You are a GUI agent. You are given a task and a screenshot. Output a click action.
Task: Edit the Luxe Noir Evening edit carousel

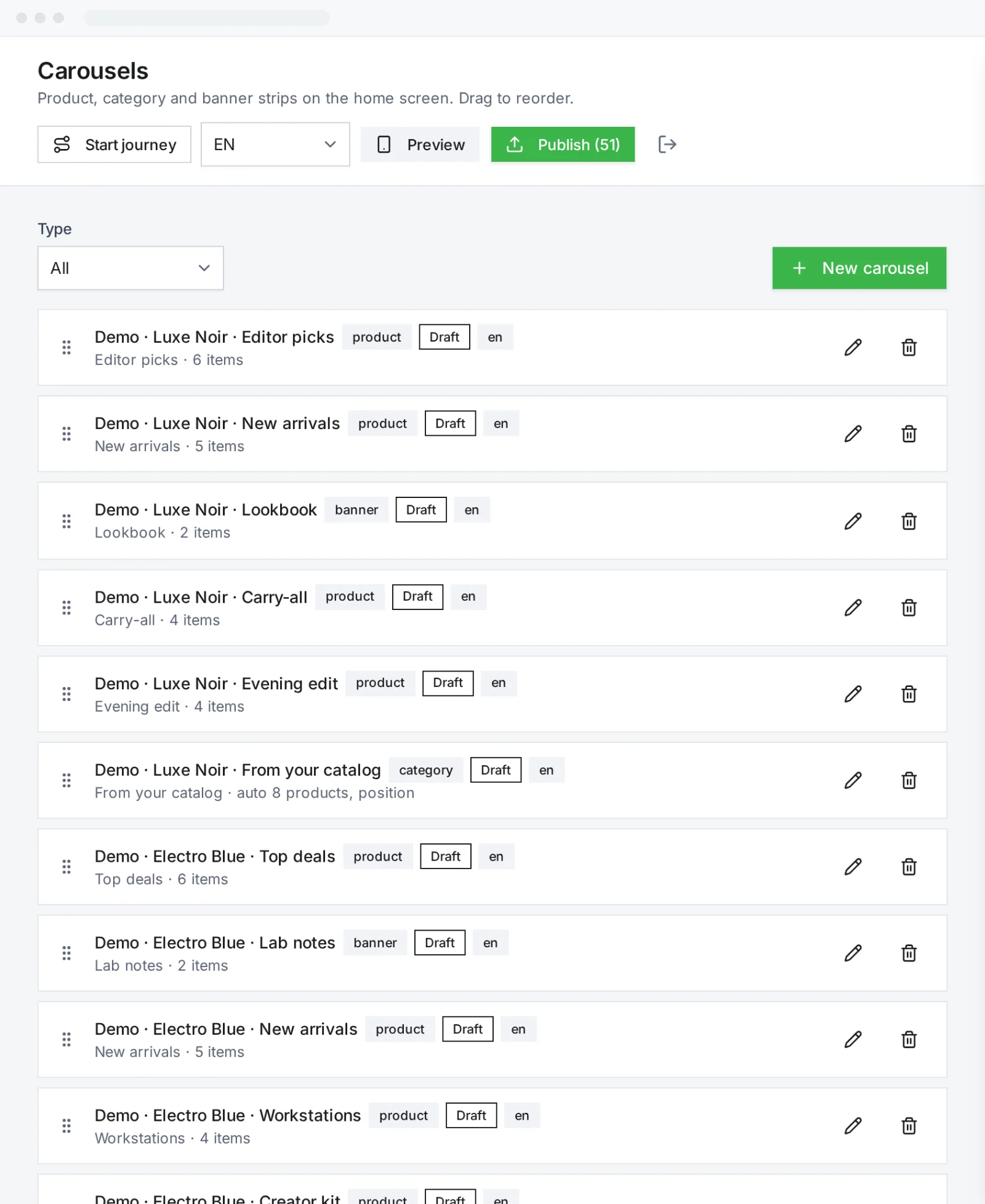click(853, 694)
